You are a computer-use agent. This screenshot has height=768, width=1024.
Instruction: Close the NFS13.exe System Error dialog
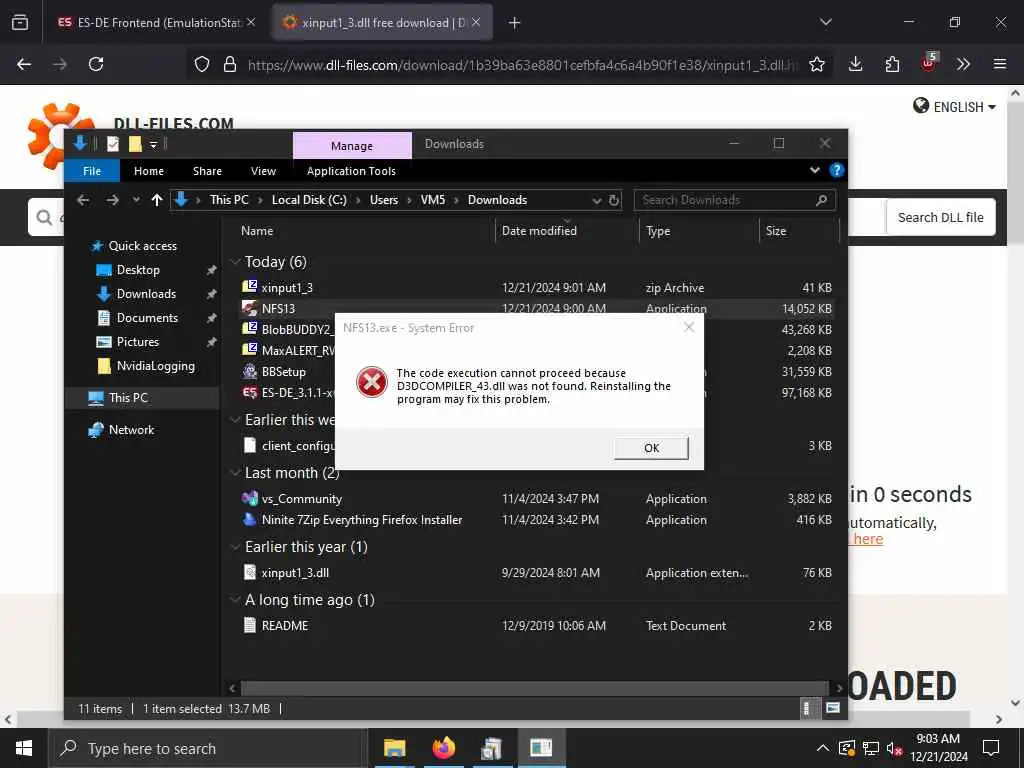tap(688, 327)
